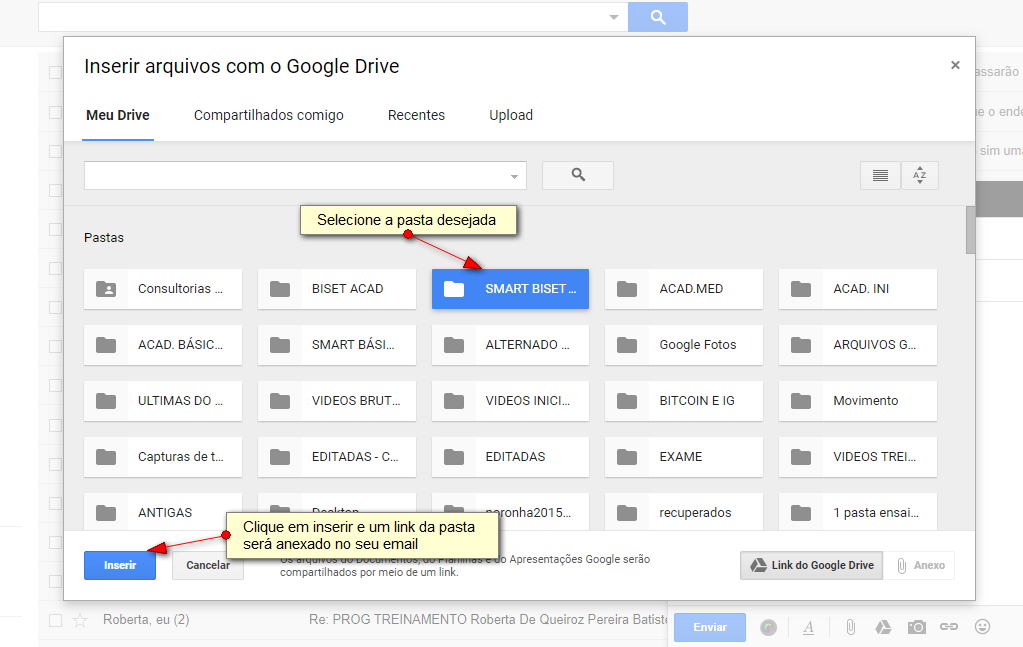
Task: Tick the checkbox for Roberta, eu email
Action: pos(55,620)
